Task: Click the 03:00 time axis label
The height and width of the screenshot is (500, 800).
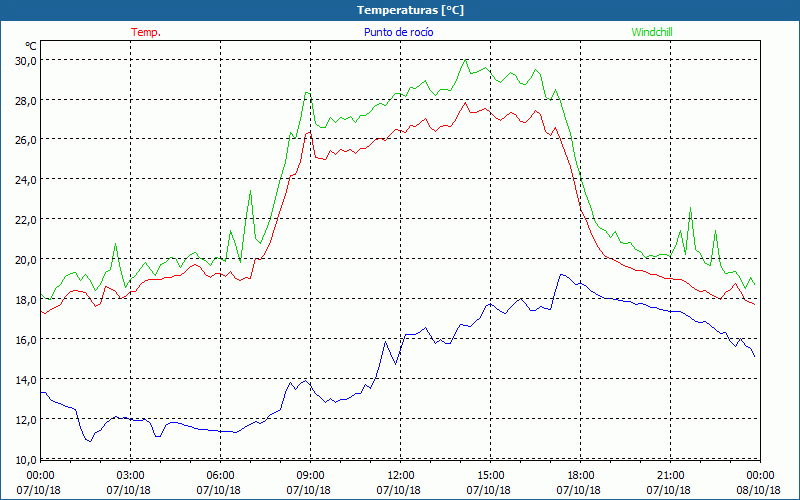Action: coord(131,476)
